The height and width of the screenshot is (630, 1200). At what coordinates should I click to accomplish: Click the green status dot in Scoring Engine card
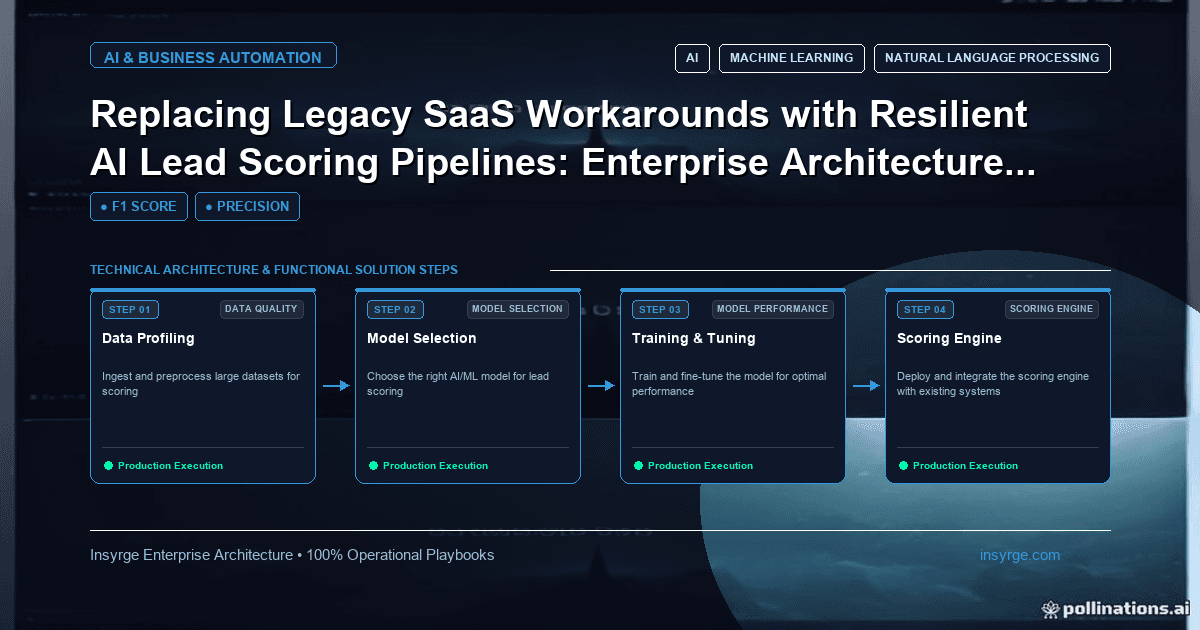click(x=903, y=466)
